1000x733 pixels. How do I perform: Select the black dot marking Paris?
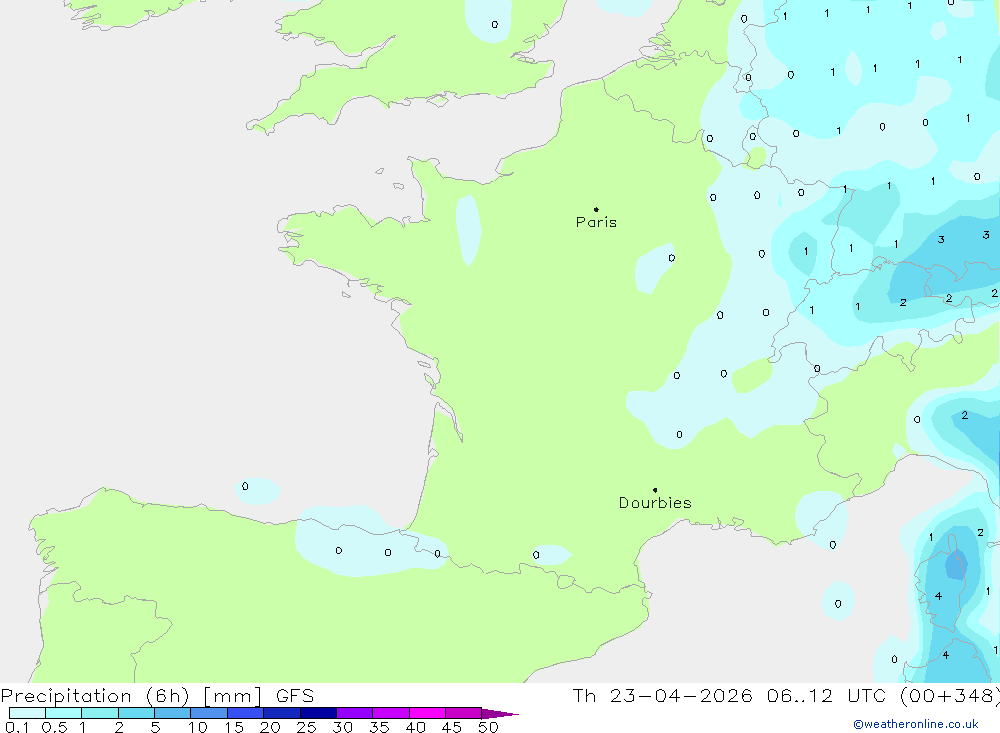pos(596,209)
